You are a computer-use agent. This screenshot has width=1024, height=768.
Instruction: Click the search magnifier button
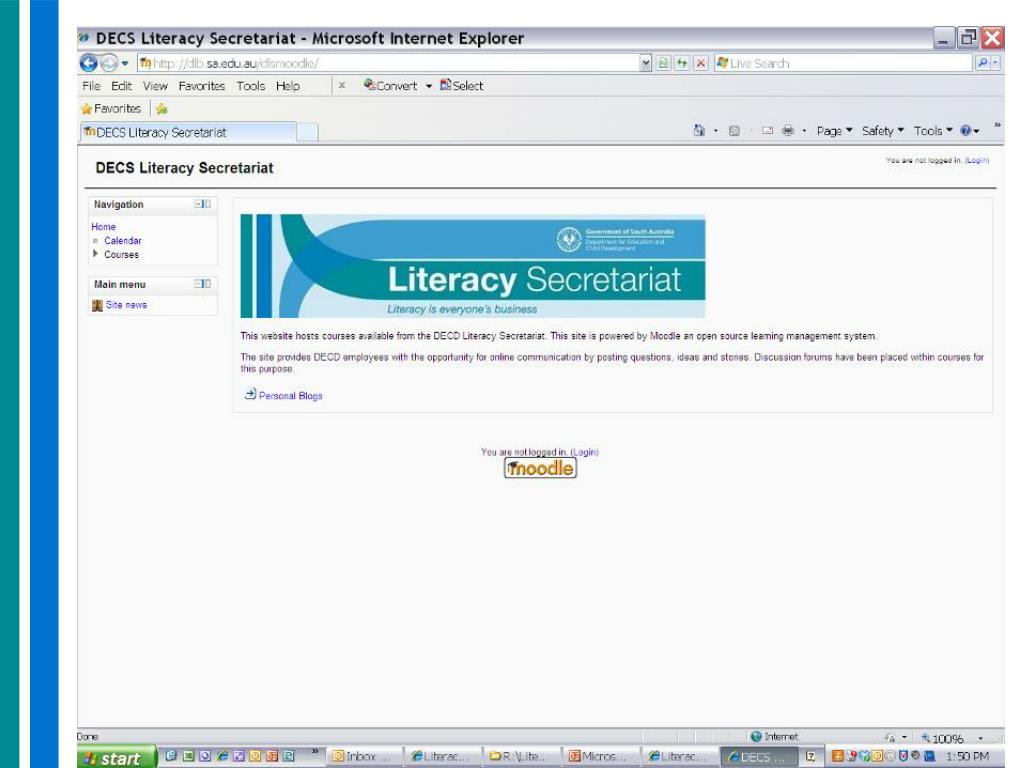click(982, 63)
